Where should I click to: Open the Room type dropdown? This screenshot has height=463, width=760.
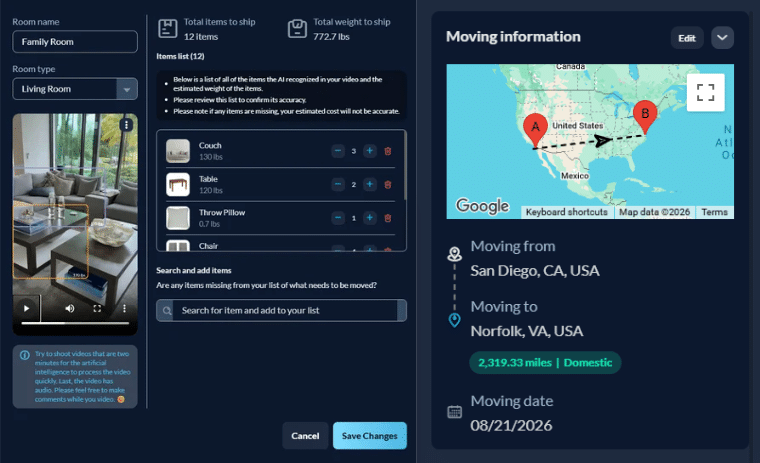click(x=75, y=89)
